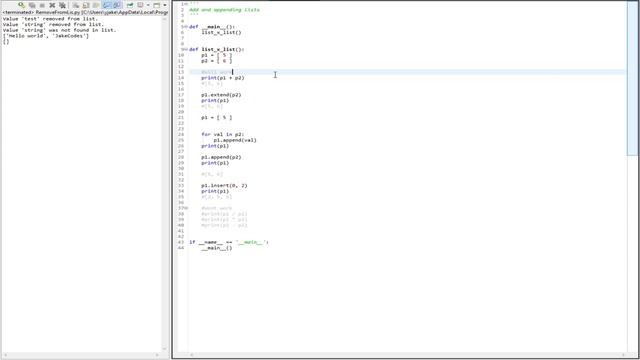The width and height of the screenshot is (640, 360).
Task: Click the code line p1.append(val)
Action: tap(235, 140)
